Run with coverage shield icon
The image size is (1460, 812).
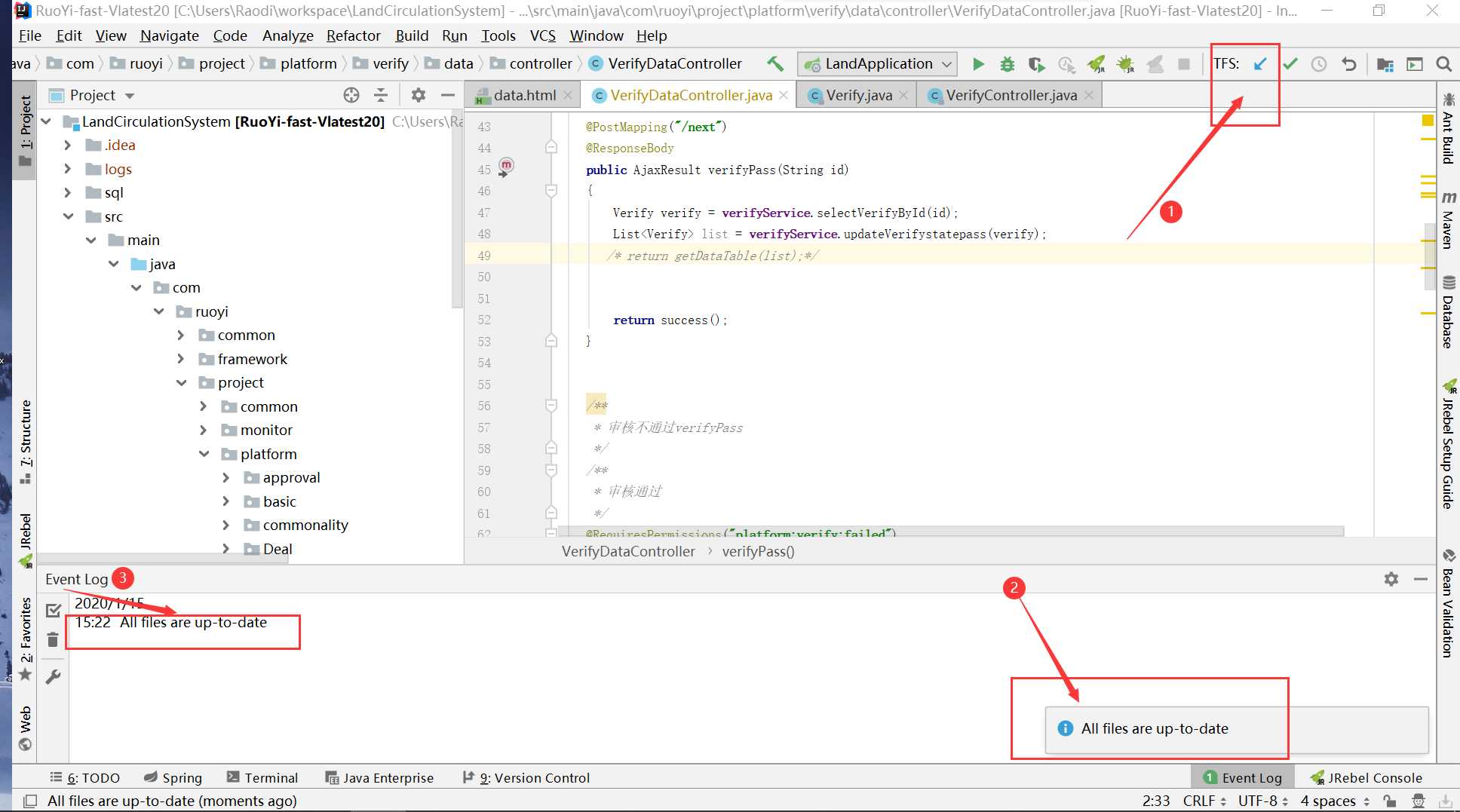click(1036, 64)
